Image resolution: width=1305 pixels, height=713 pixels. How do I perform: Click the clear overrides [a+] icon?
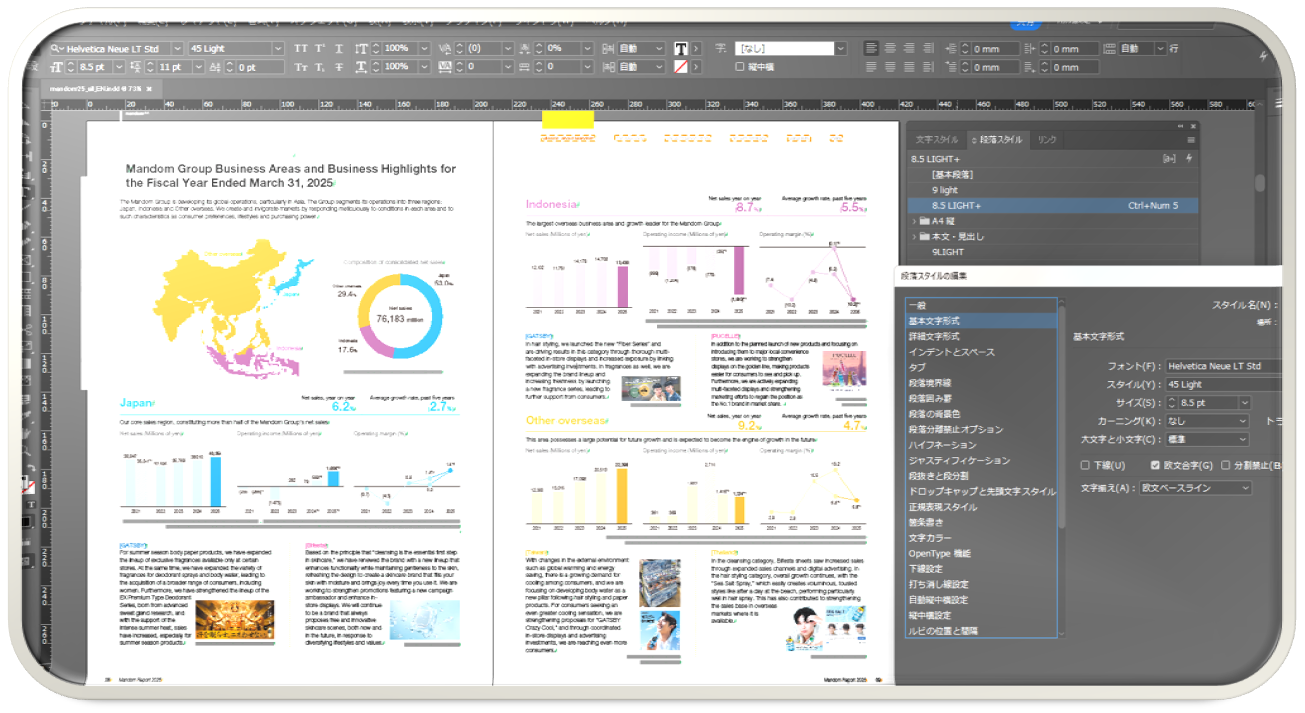coord(1168,158)
